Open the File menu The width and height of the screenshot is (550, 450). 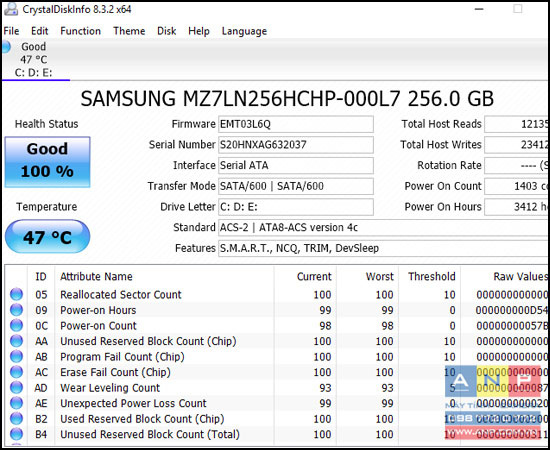point(11,31)
